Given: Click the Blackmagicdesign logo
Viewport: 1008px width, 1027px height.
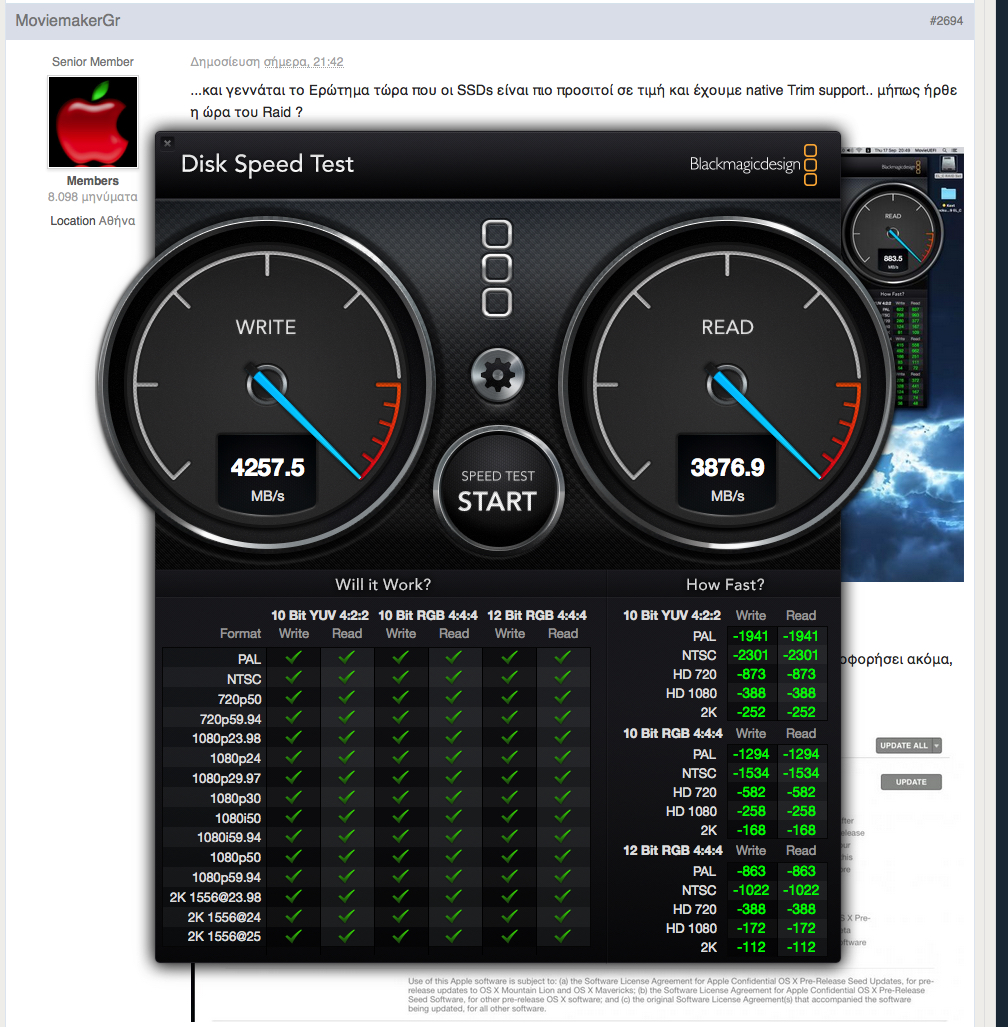Looking at the screenshot, I should point(753,164).
